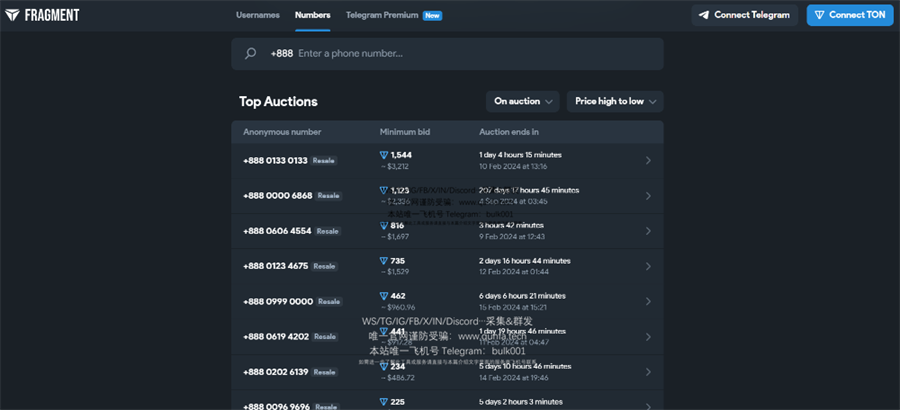Click TON icon beside 1,544 bid
The width and height of the screenshot is (900, 410).
(x=384, y=155)
